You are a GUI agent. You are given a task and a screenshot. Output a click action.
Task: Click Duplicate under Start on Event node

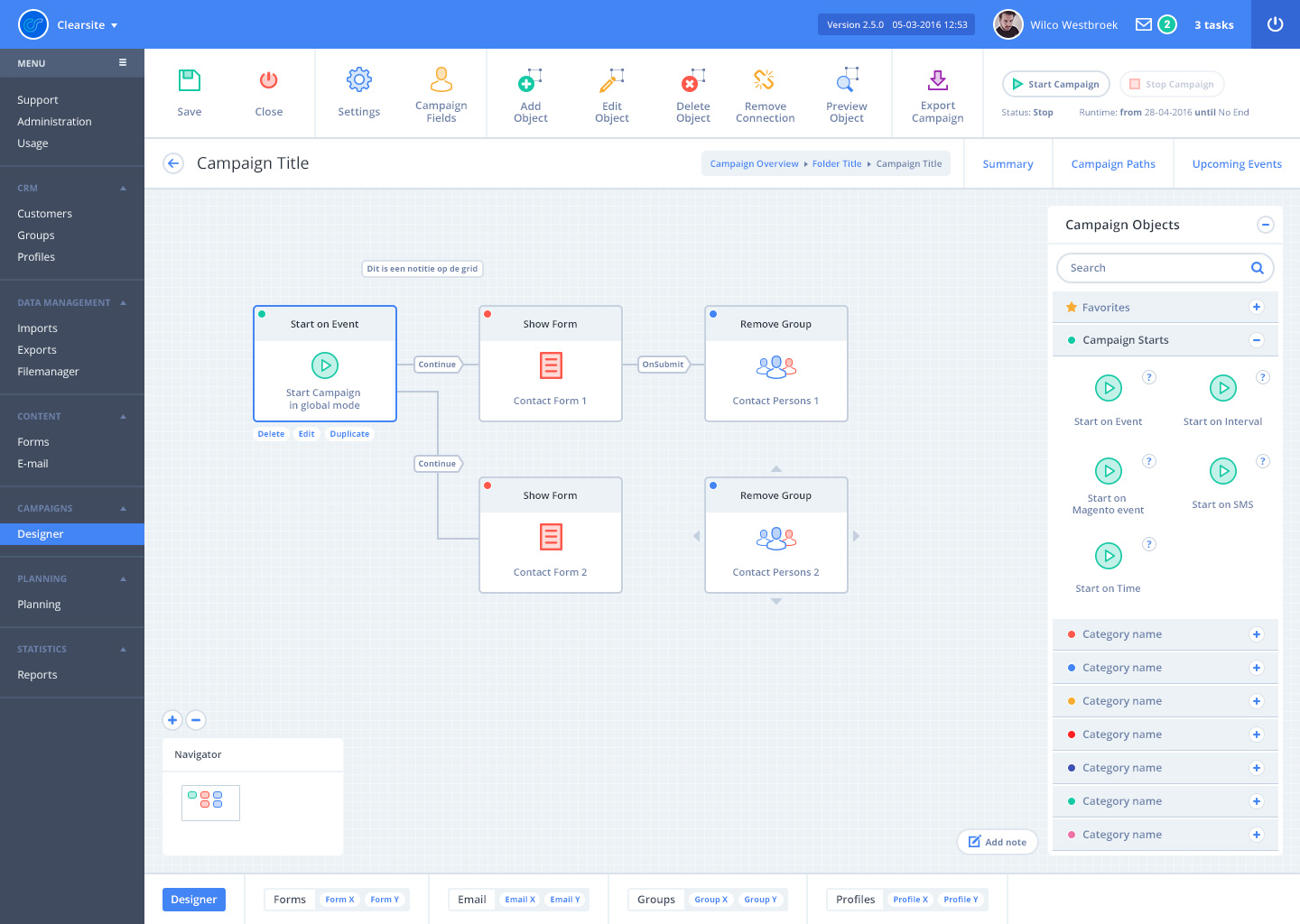(x=349, y=434)
